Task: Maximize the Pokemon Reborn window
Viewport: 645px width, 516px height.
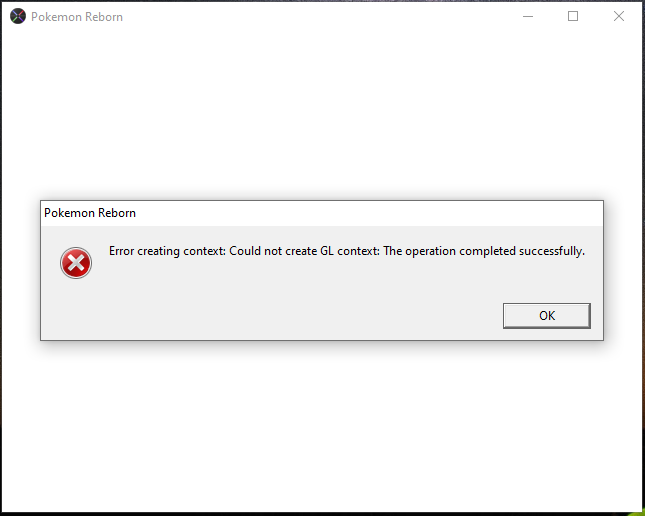Action: pyautogui.click(x=573, y=17)
